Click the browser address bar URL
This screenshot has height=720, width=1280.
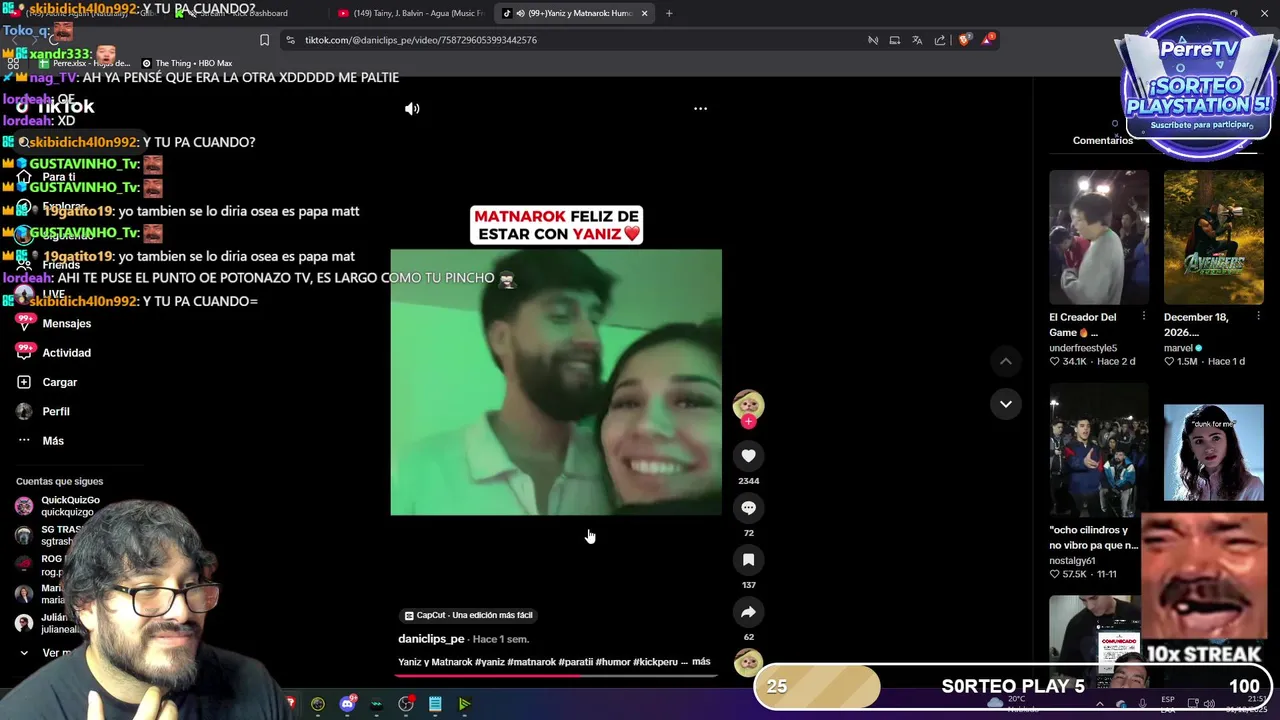[420, 40]
